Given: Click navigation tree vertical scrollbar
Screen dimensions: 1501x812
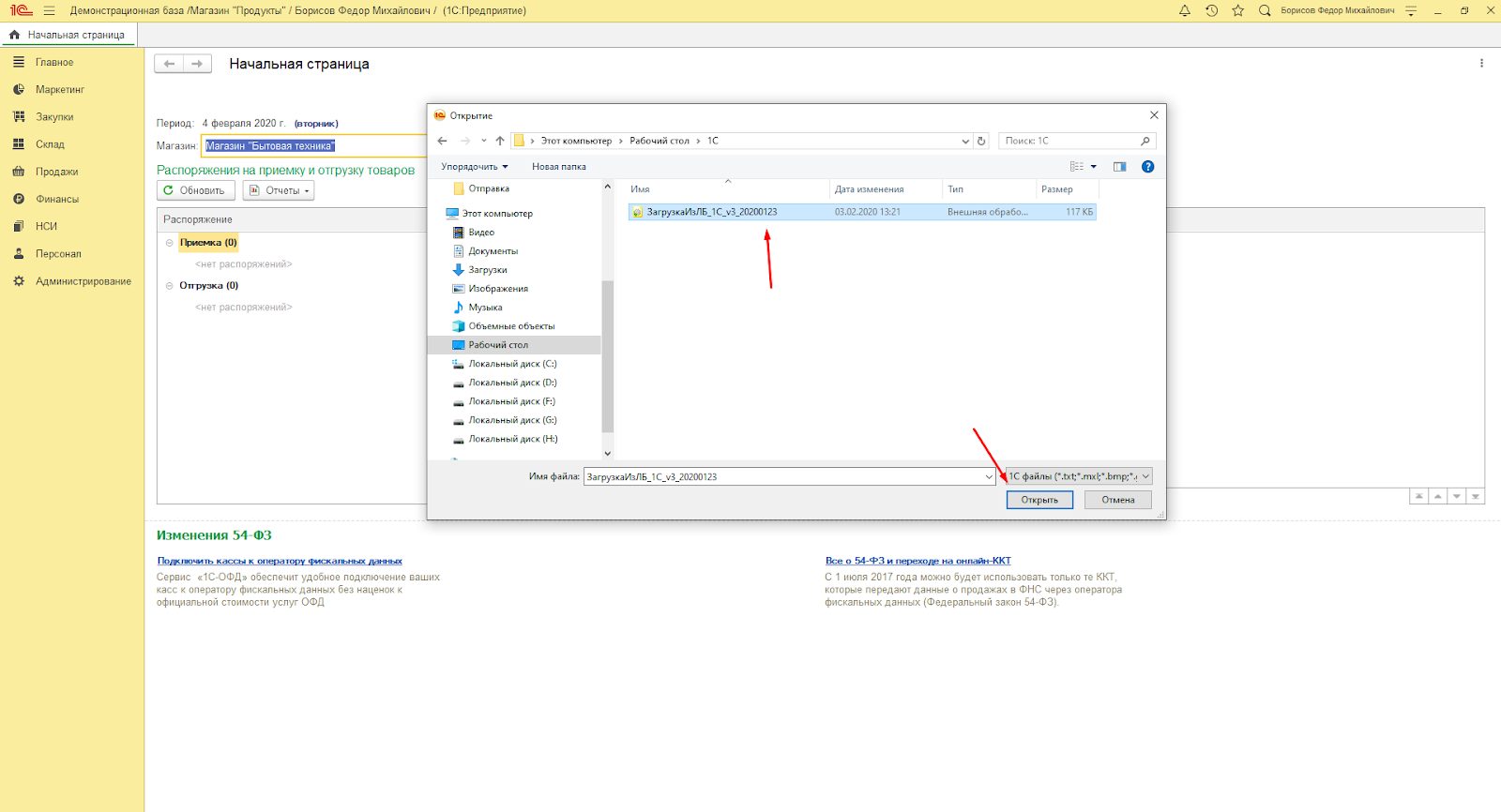Looking at the screenshot, I should coord(607,356).
